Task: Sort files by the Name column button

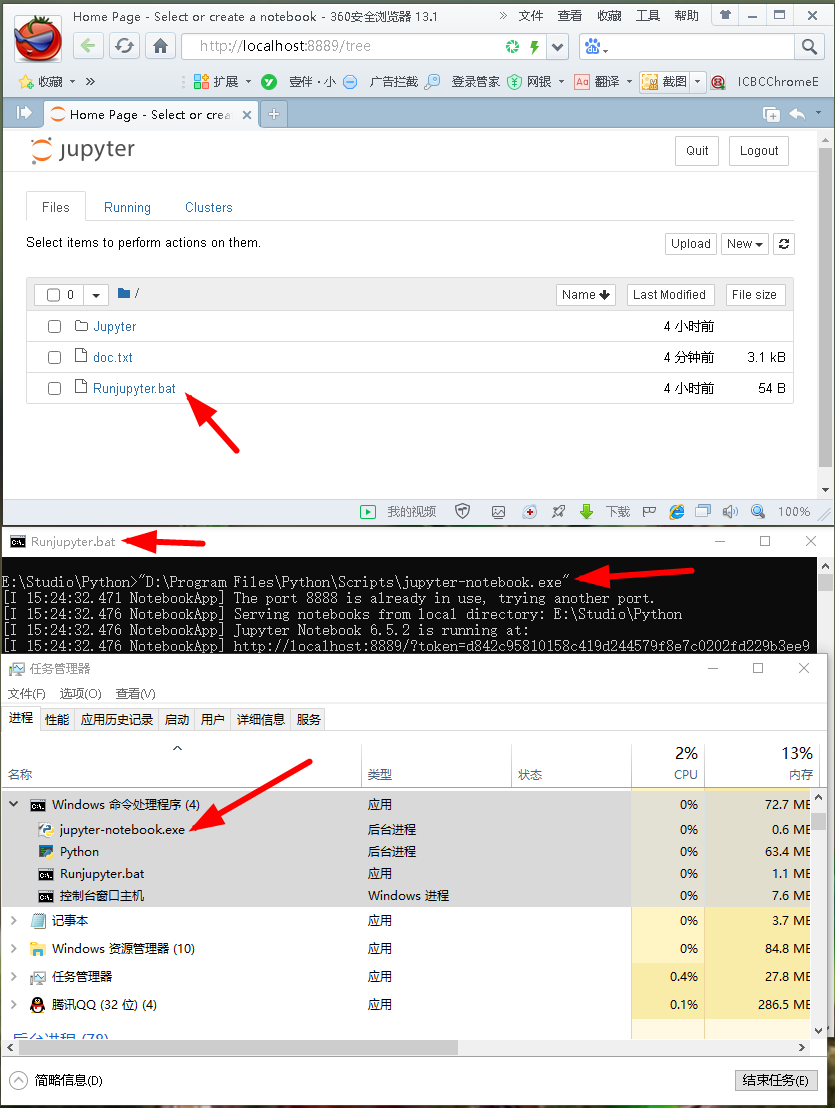Action: [586, 295]
